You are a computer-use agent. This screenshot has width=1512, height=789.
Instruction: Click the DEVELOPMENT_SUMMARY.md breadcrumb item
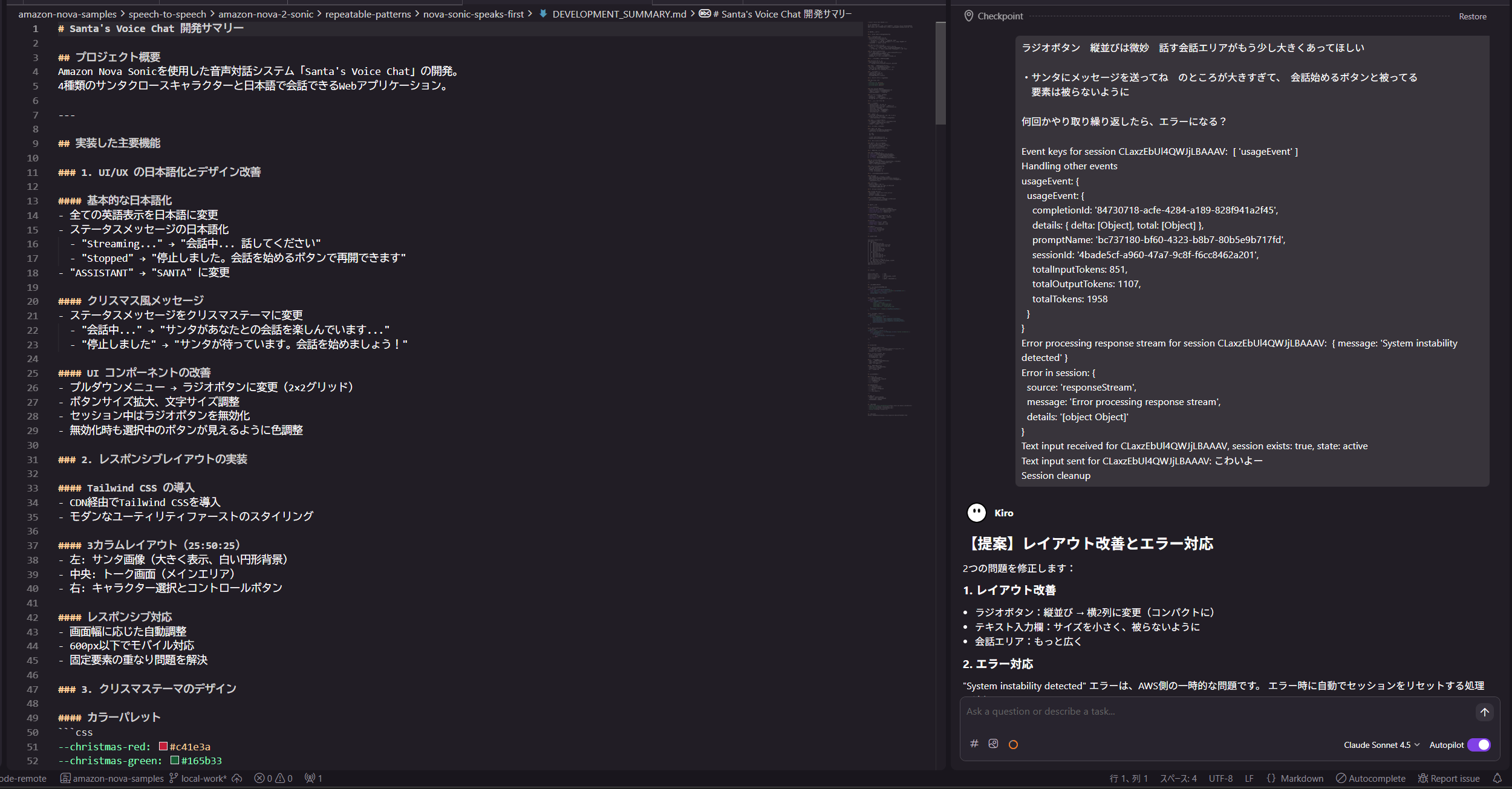pyautogui.click(x=619, y=14)
